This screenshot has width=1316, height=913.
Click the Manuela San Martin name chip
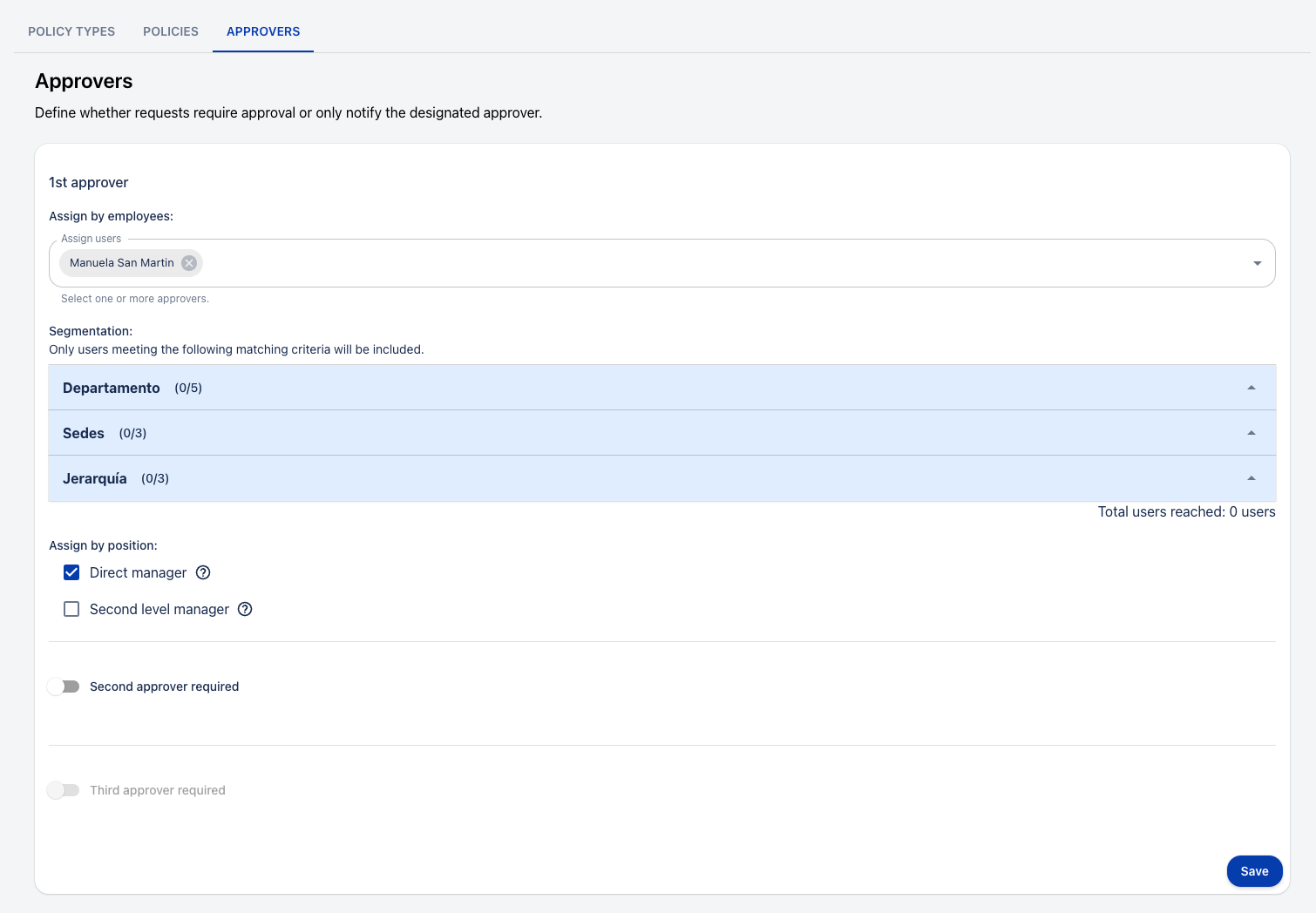tap(121, 263)
